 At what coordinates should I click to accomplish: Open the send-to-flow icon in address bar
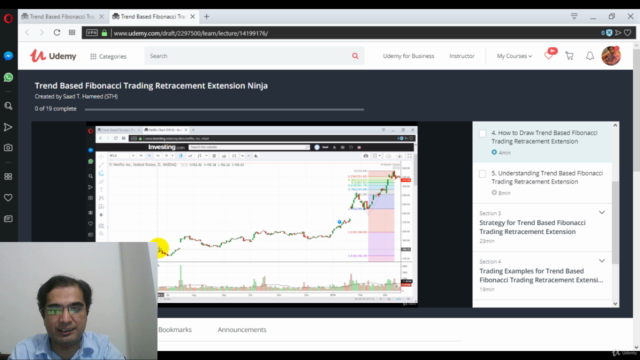pos(618,33)
